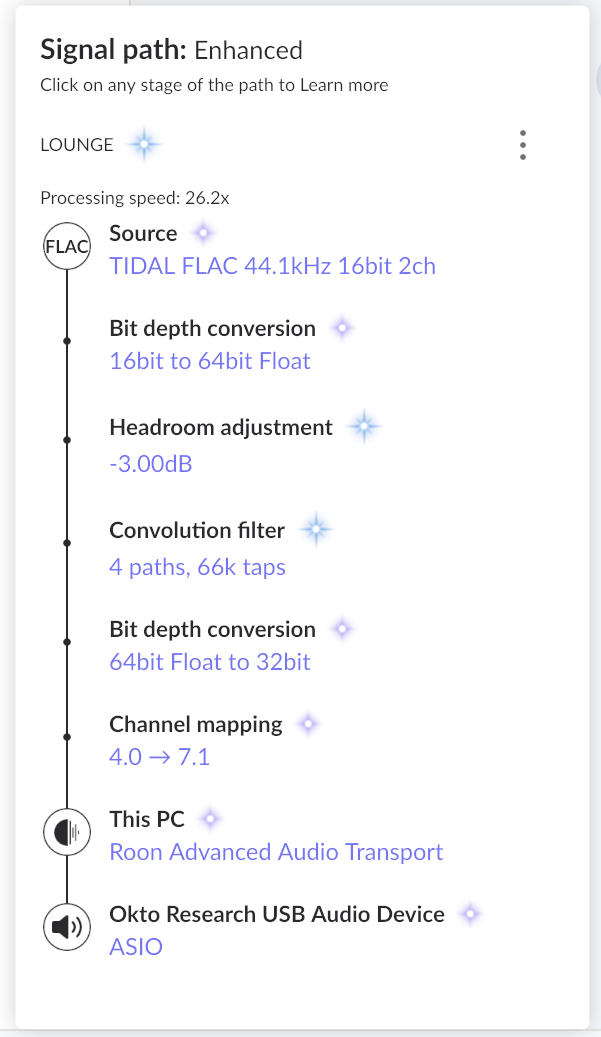Click the FLAC source icon
The width and height of the screenshot is (601, 1037).
(66, 245)
